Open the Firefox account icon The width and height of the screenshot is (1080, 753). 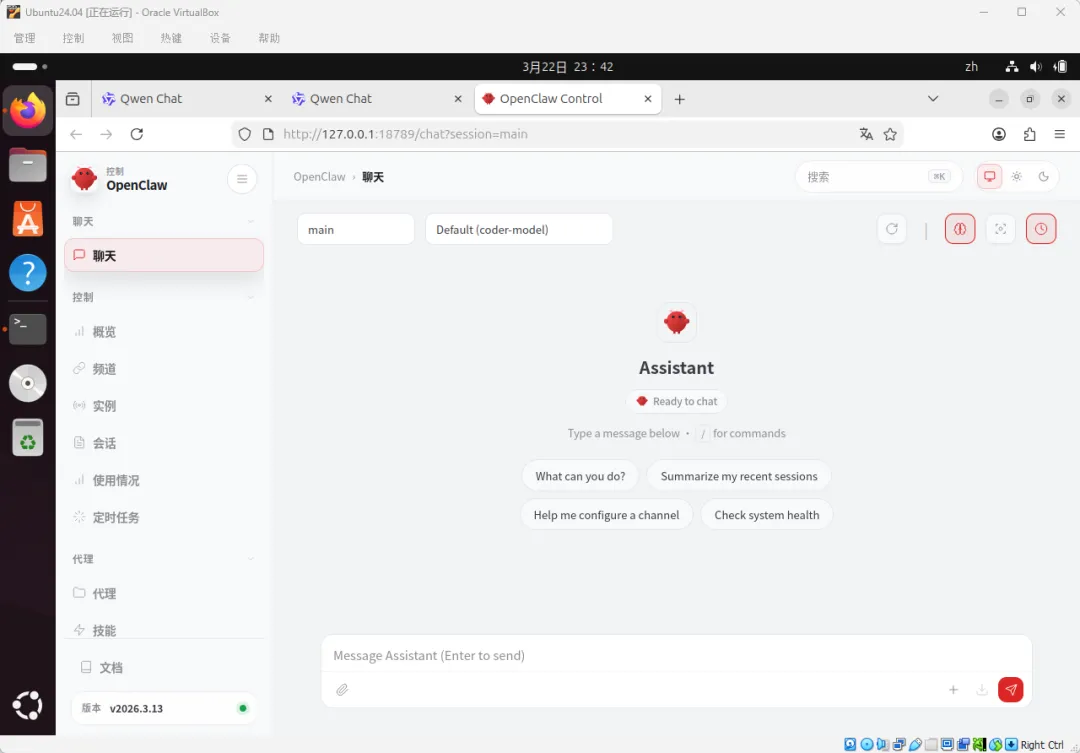[999, 134]
